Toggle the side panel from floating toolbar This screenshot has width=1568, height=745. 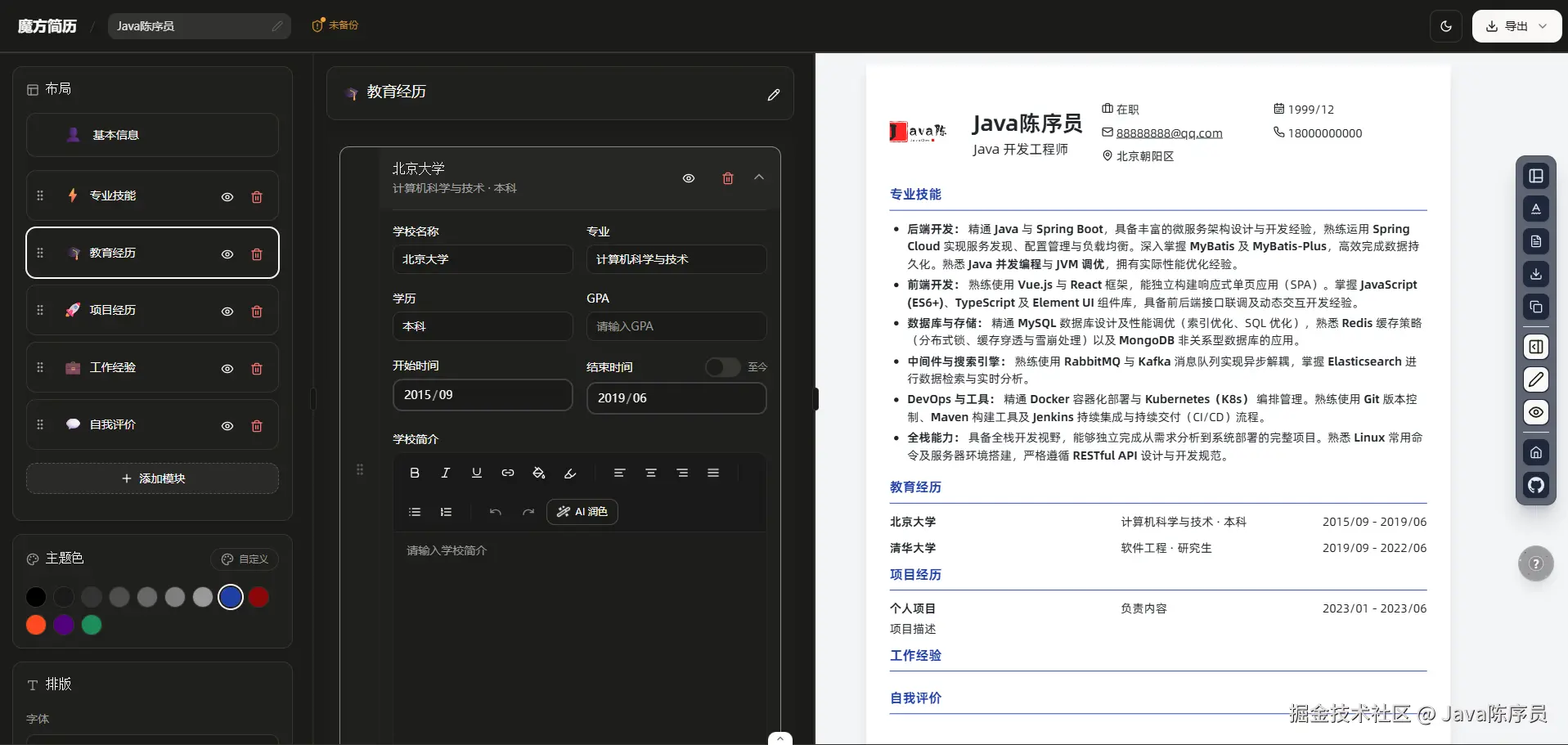1536,347
